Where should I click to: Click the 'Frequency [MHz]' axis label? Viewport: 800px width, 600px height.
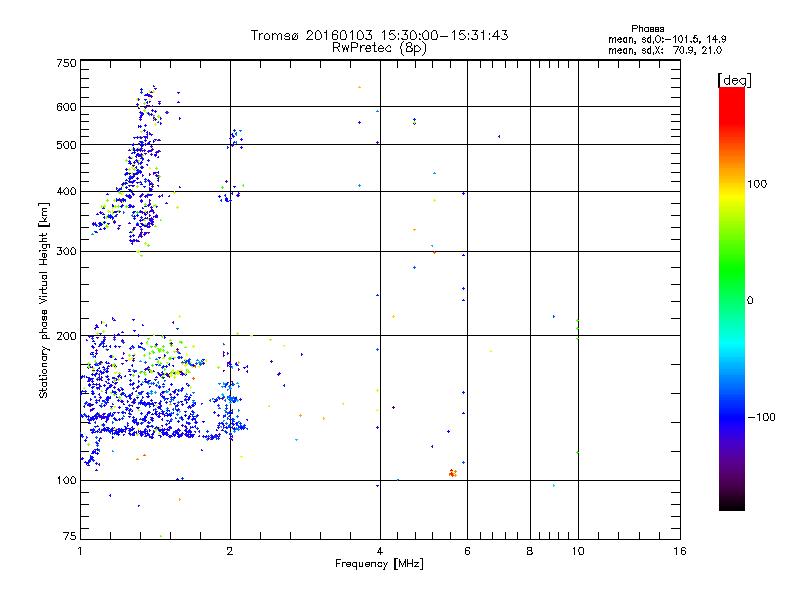click(x=379, y=564)
